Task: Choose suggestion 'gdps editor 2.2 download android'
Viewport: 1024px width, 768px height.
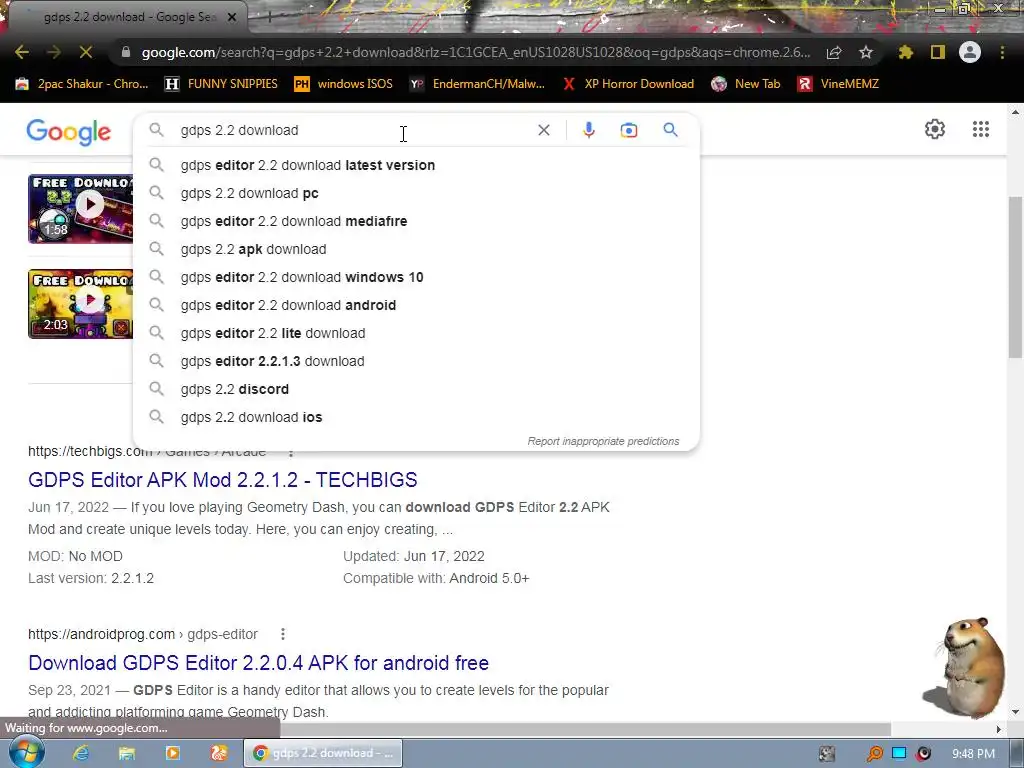Action: pos(416,306)
